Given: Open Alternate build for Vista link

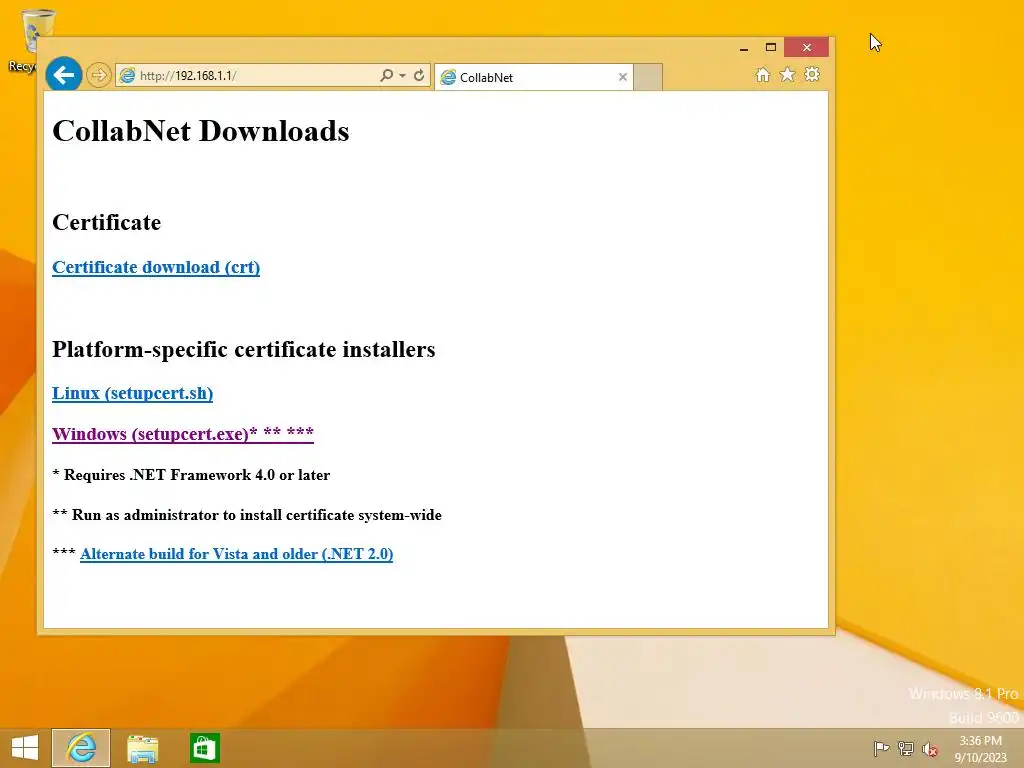Looking at the screenshot, I should pyautogui.click(x=236, y=554).
